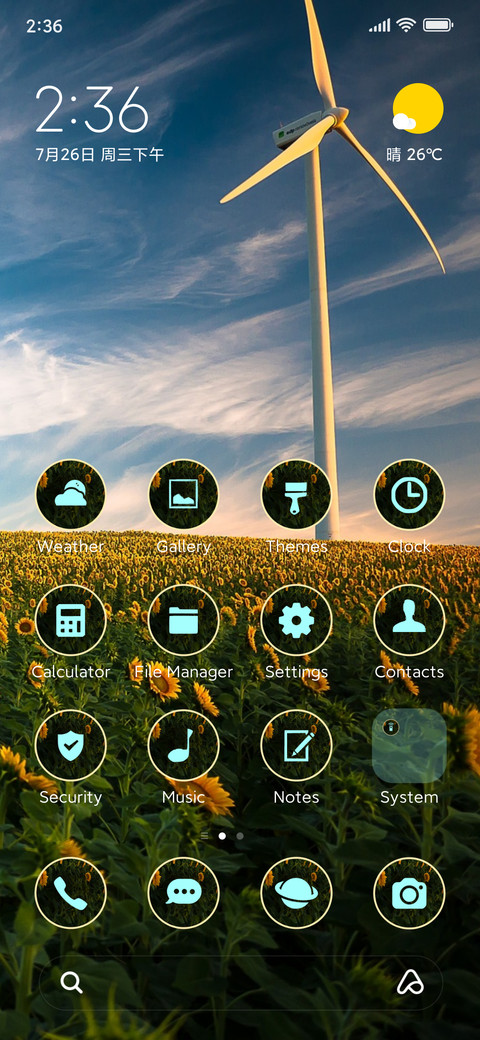Image resolution: width=480 pixels, height=1040 pixels.
Task: Switch to the second home page dot
Action: click(x=240, y=836)
